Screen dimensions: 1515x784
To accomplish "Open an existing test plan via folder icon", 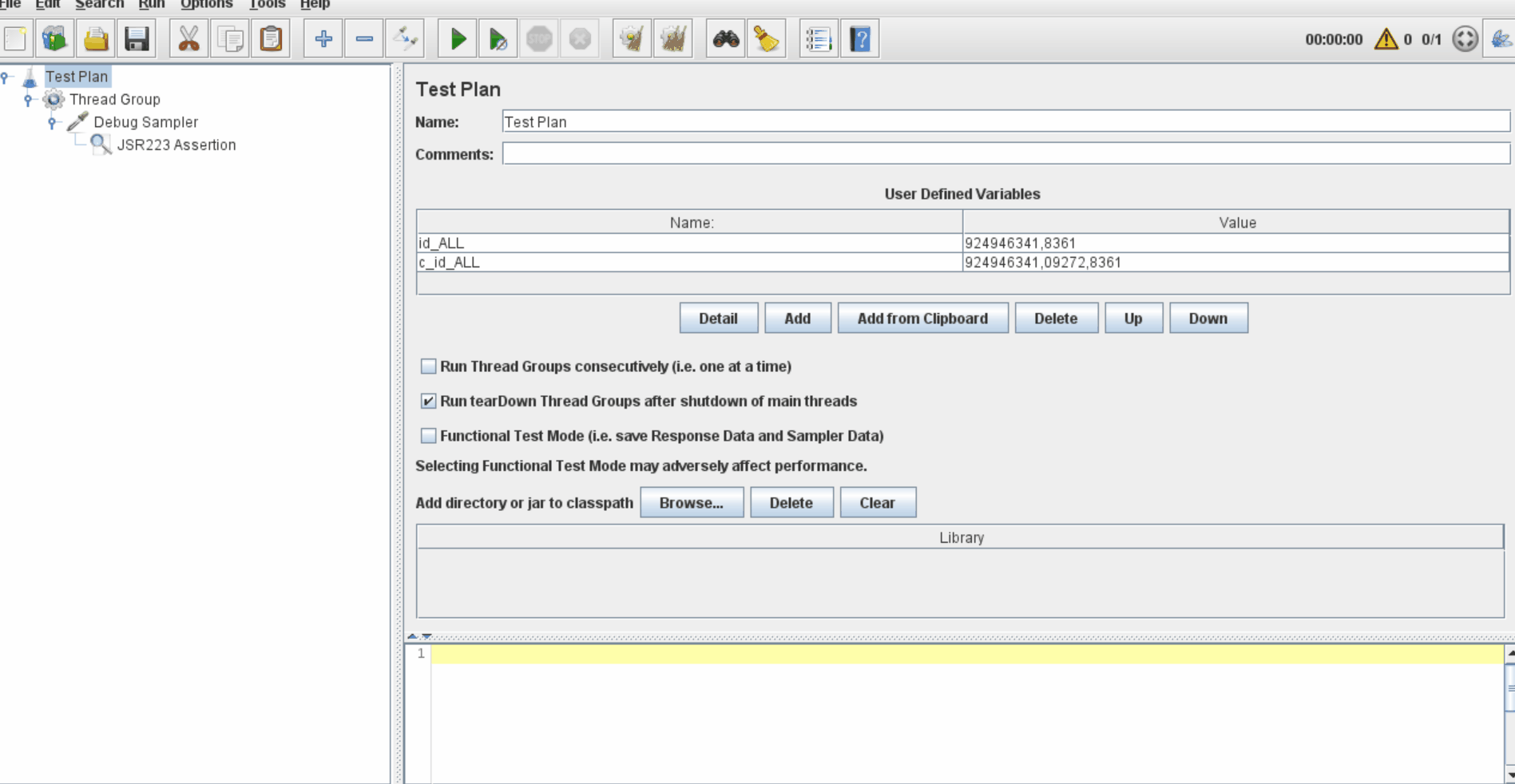I will pyautogui.click(x=95, y=38).
